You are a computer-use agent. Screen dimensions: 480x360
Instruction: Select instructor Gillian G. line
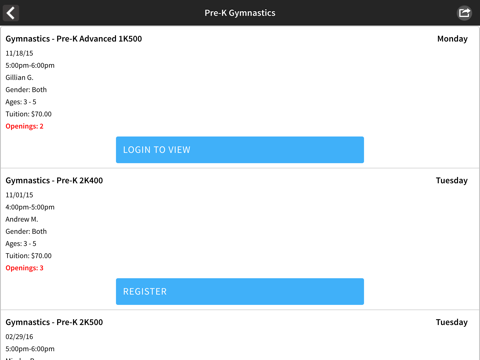19,77
